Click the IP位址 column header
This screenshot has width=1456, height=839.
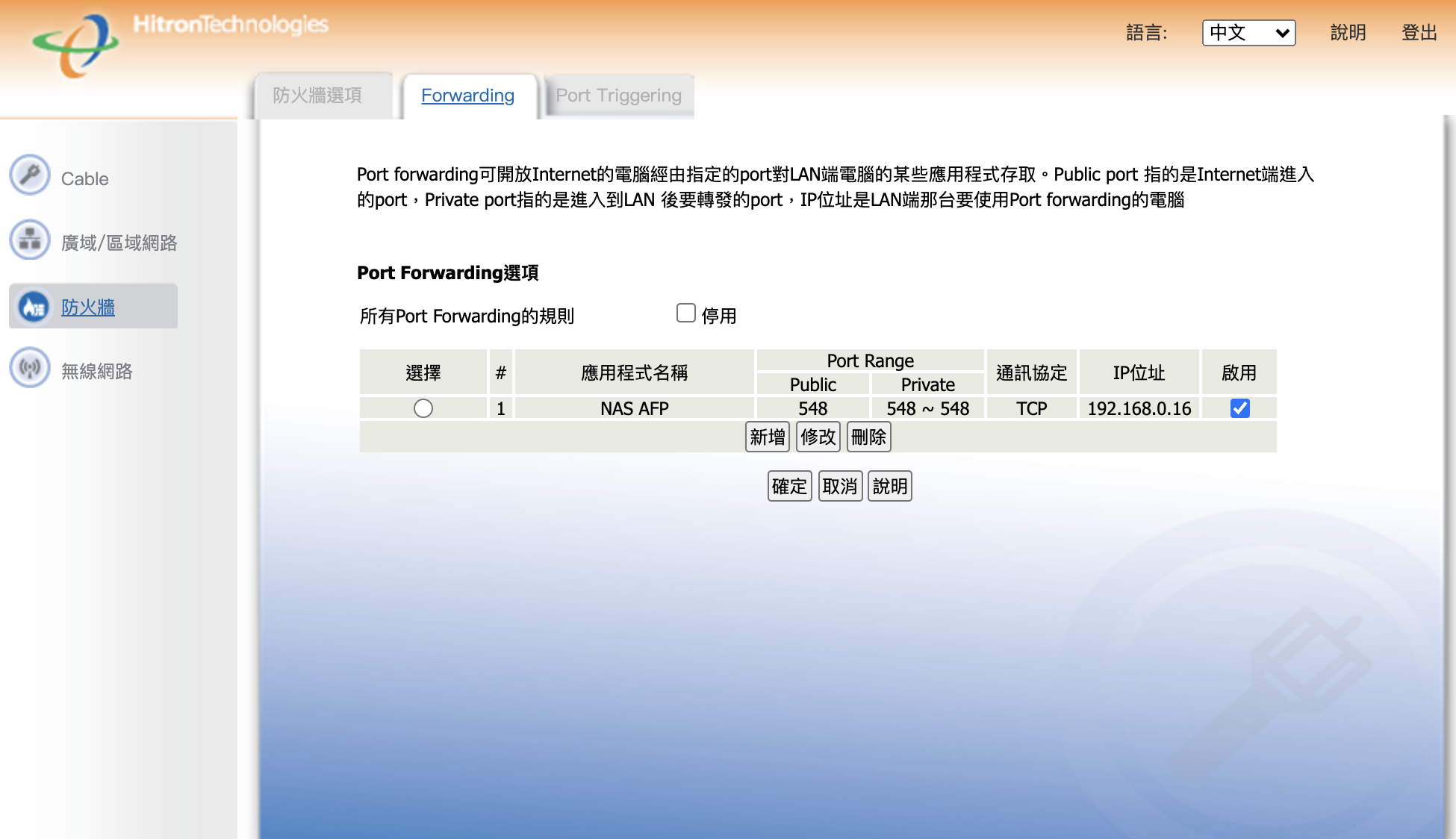point(1139,372)
